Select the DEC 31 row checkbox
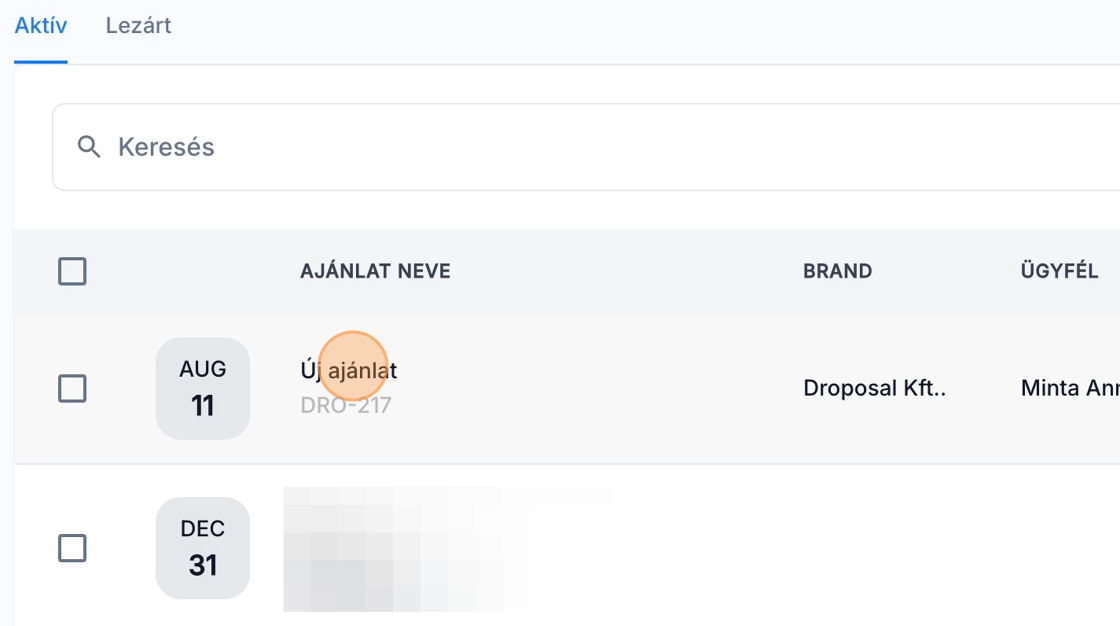This screenshot has height=626, width=1120. [72, 548]
